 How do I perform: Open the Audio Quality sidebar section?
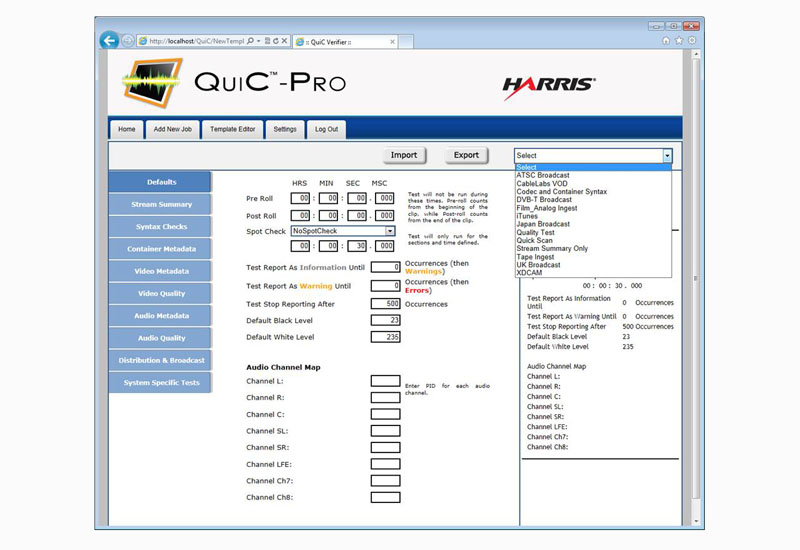point(160,338)
